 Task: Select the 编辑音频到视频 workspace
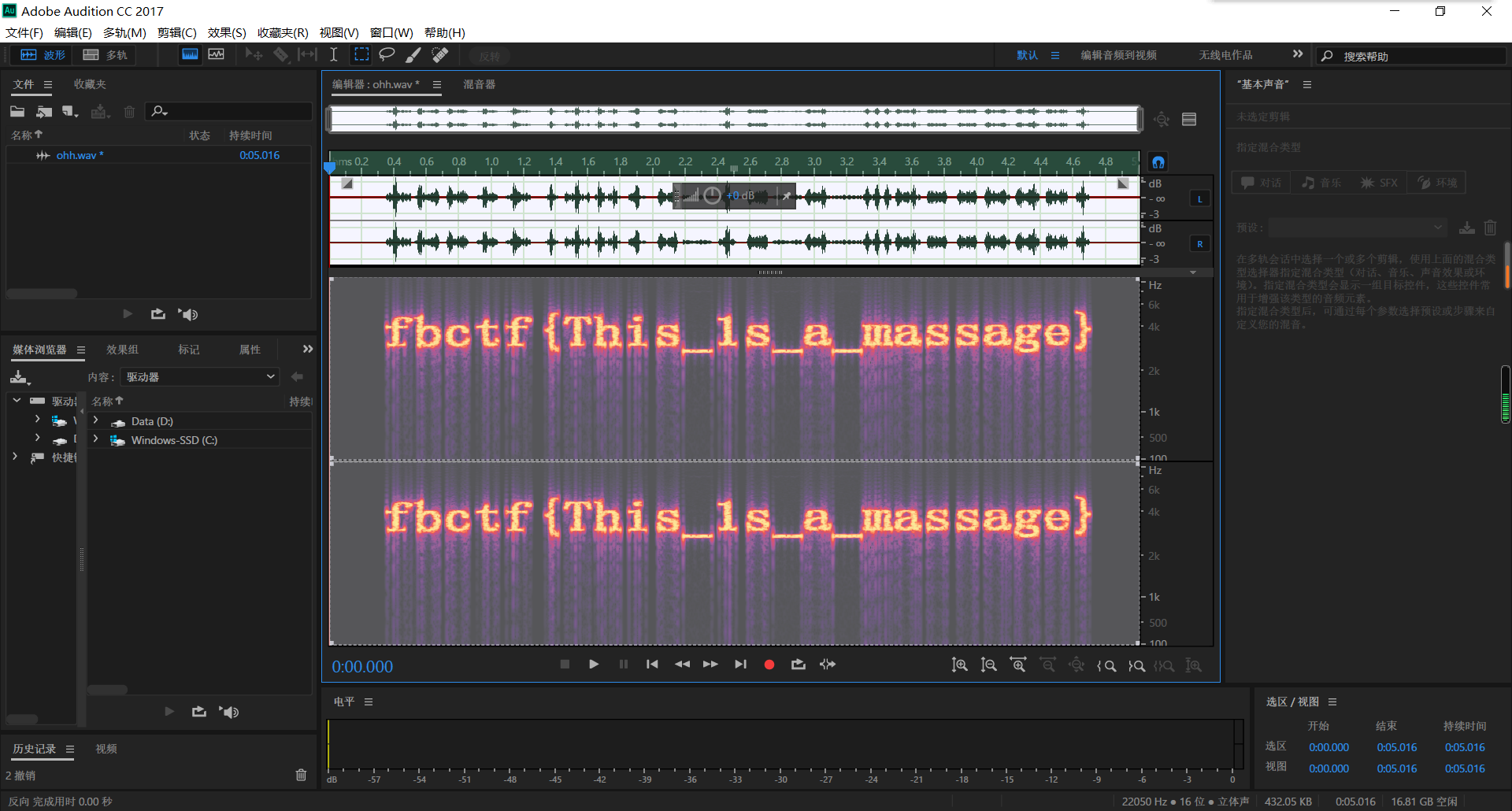tap(1118, 55)
